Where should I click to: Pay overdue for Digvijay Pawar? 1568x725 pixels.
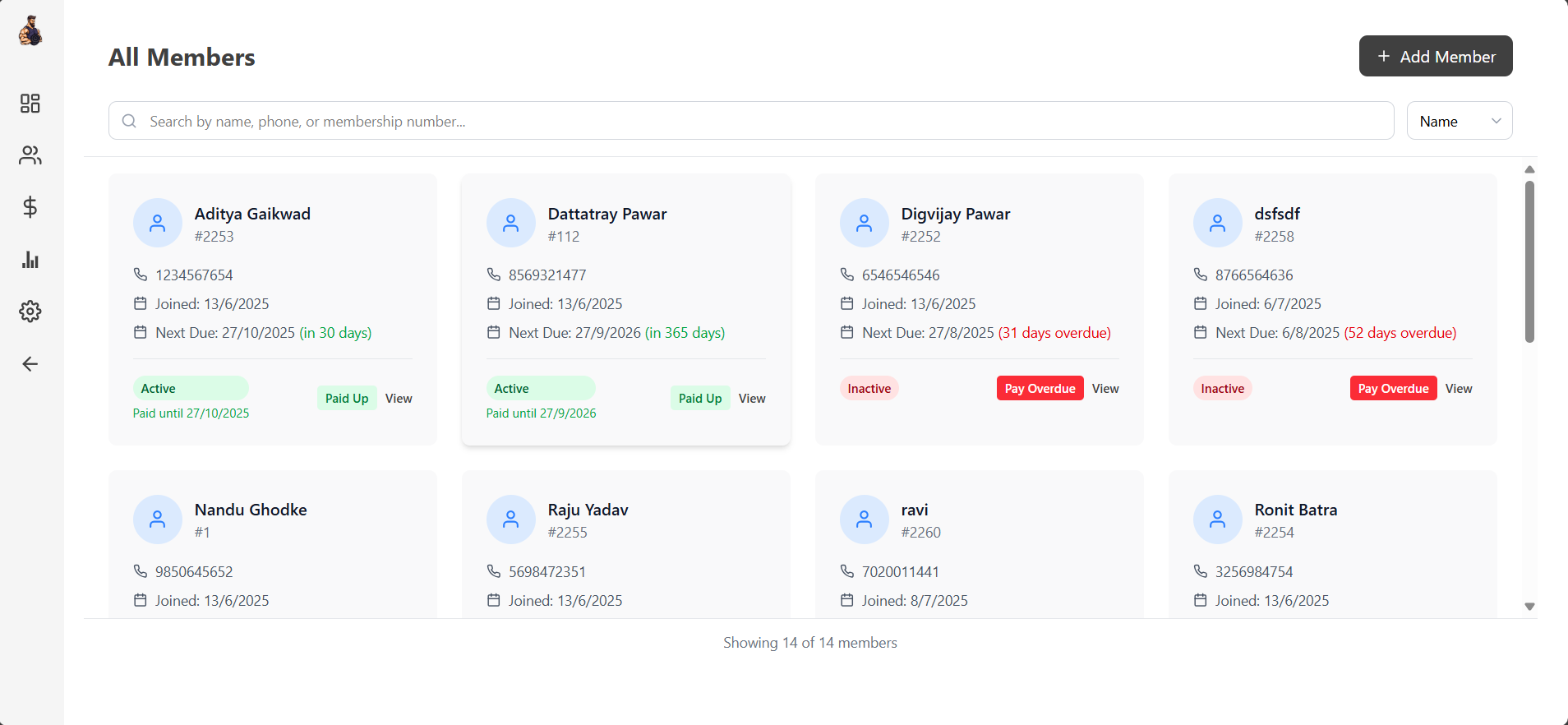click(1040, 389)
